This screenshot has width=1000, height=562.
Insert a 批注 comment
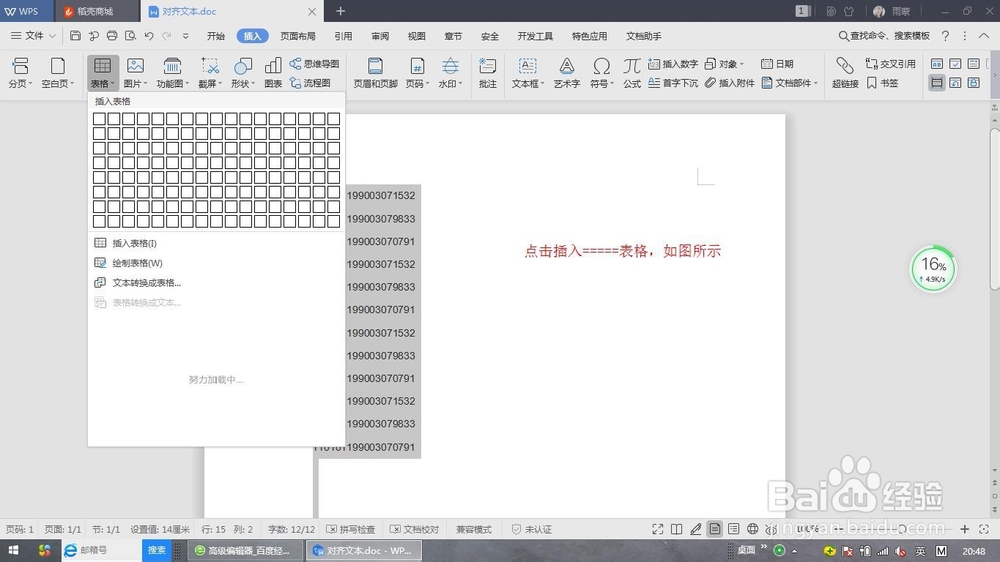[x=487, y=72]
